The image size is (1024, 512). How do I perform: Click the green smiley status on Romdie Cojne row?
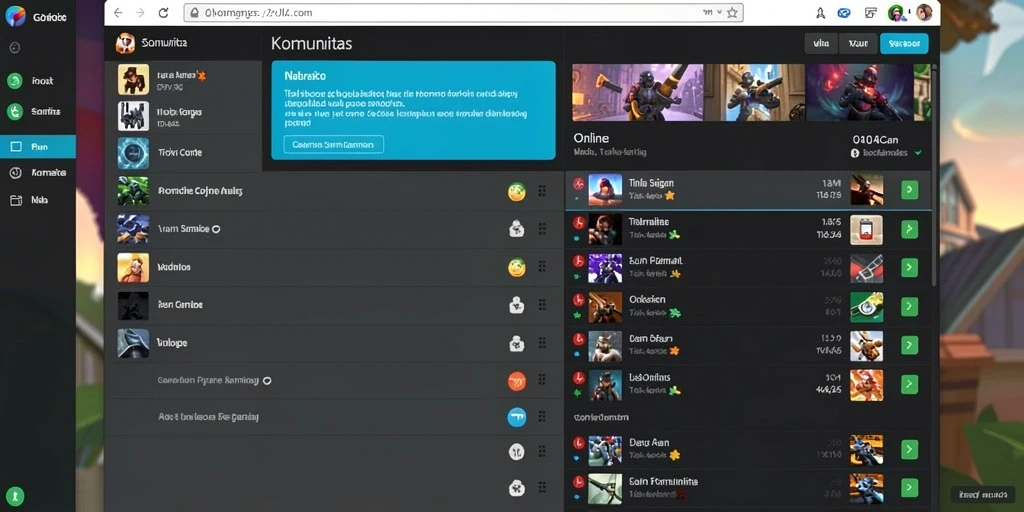(x=517, y=192)
